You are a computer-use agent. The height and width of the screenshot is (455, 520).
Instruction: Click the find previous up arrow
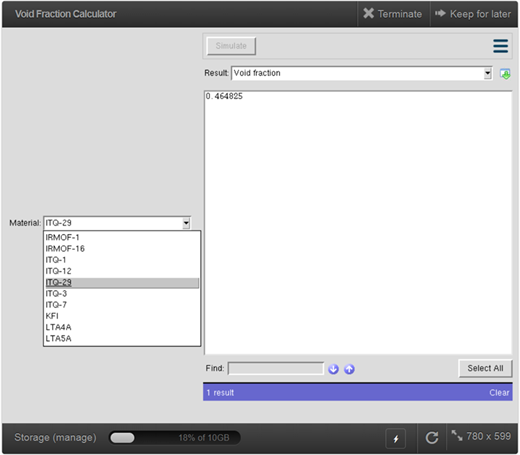(349, 369)
